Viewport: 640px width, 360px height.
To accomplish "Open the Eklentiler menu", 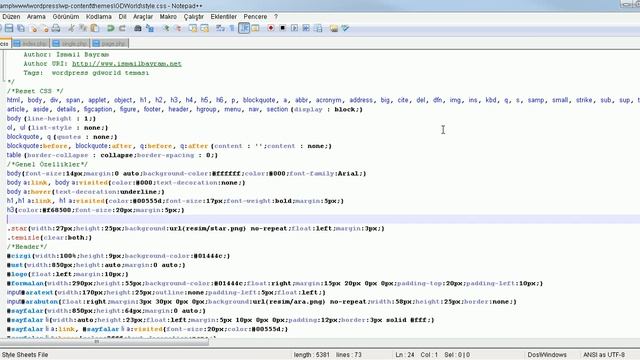I will click(224, 17).
